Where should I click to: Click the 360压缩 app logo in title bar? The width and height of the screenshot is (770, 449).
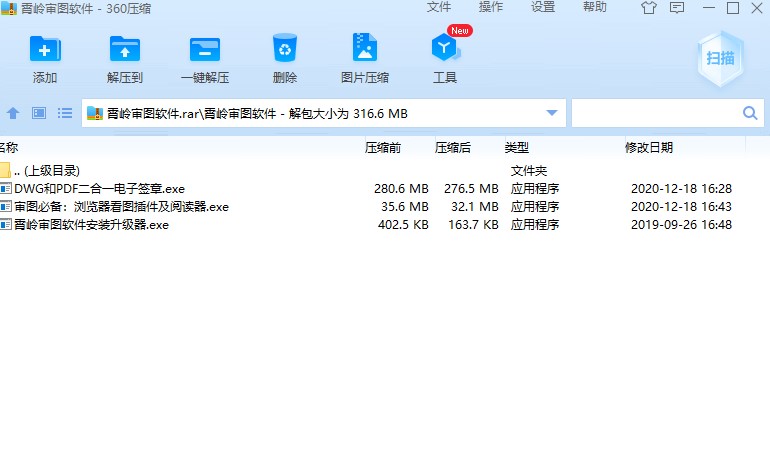tap(8, 8)
